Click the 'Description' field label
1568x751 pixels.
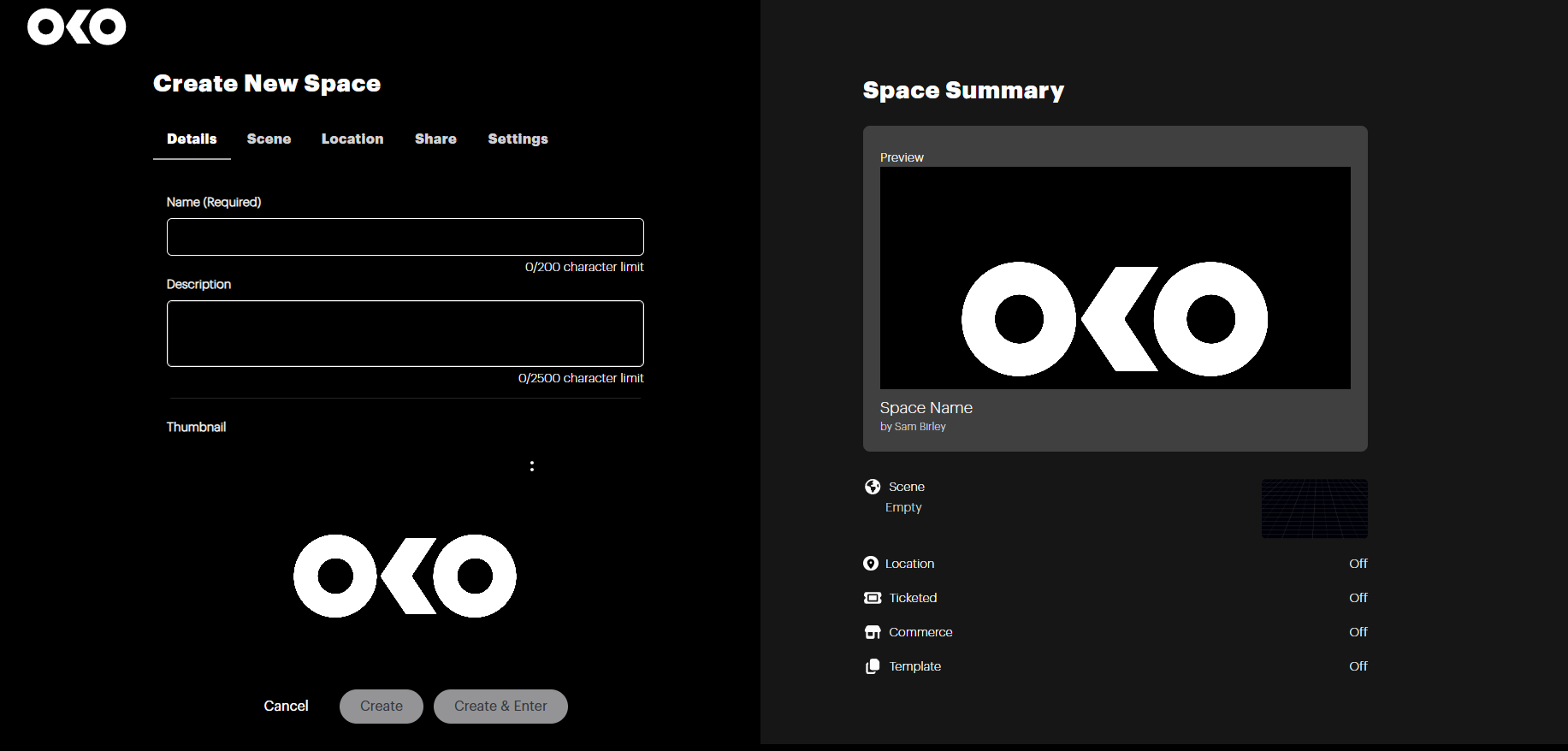[198, 284]
